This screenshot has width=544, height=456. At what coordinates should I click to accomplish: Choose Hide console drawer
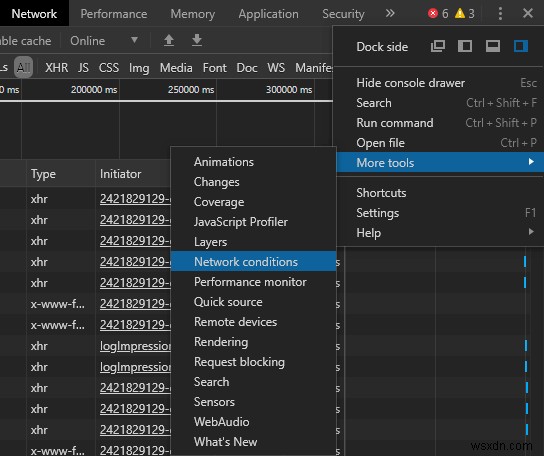click(440, 83)
